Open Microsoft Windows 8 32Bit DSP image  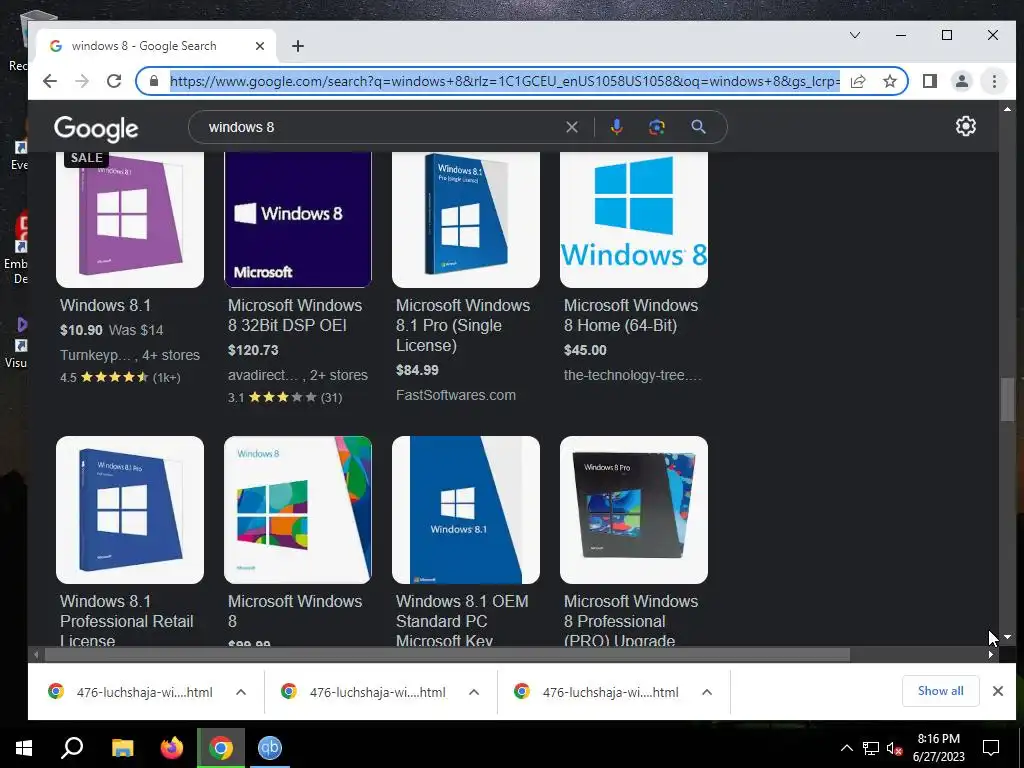click(x=298, y=219)
